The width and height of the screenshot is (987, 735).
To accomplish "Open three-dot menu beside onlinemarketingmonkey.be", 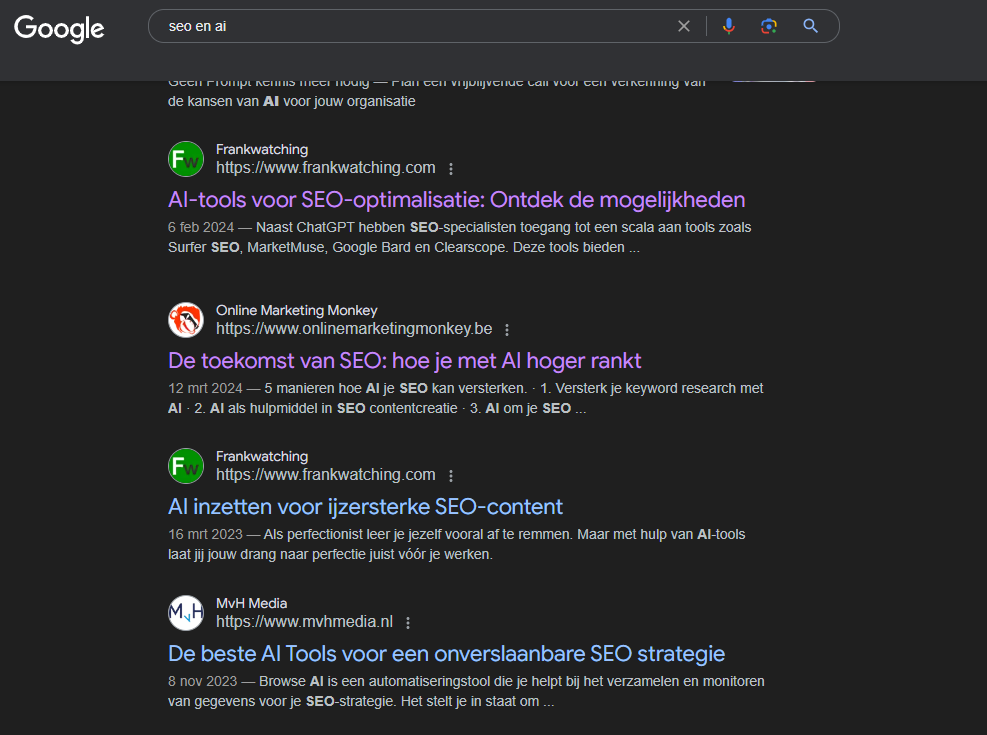I will point(507,330).
